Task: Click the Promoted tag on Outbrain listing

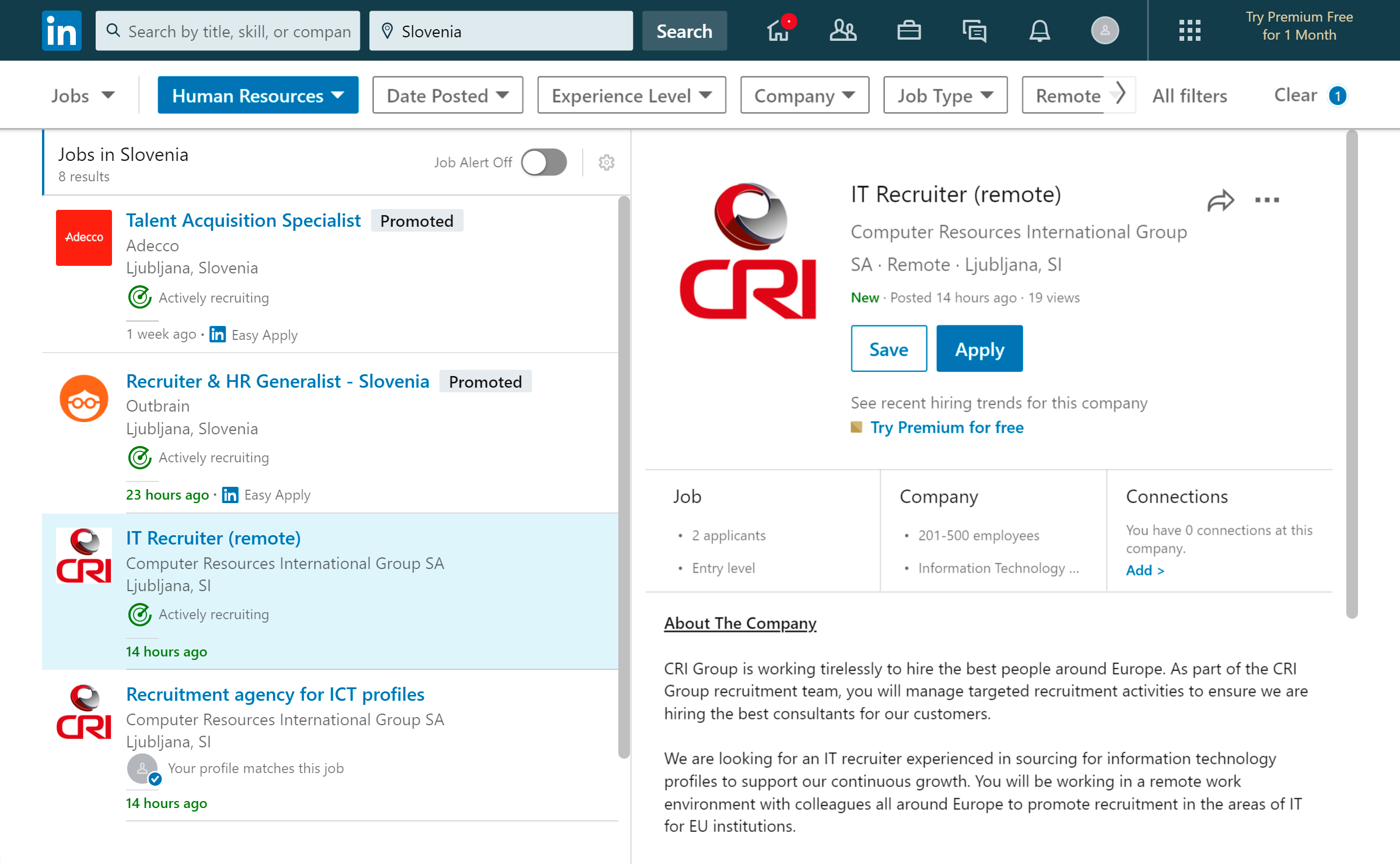Action: click(485, 382)
